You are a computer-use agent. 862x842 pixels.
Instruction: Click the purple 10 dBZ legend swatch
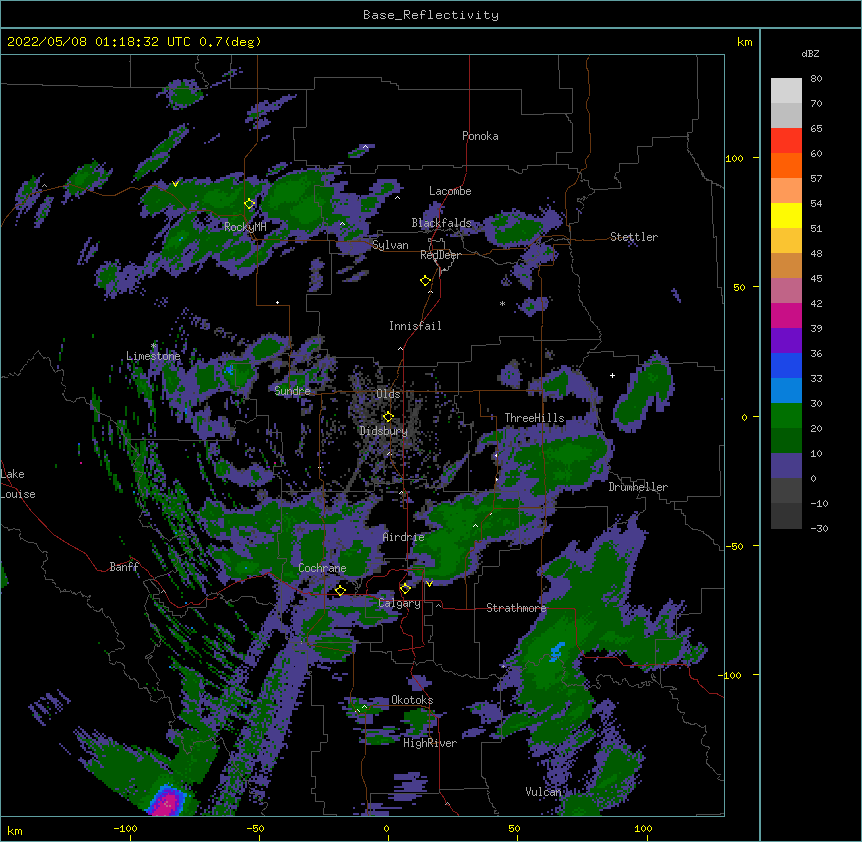pos(786,466)
